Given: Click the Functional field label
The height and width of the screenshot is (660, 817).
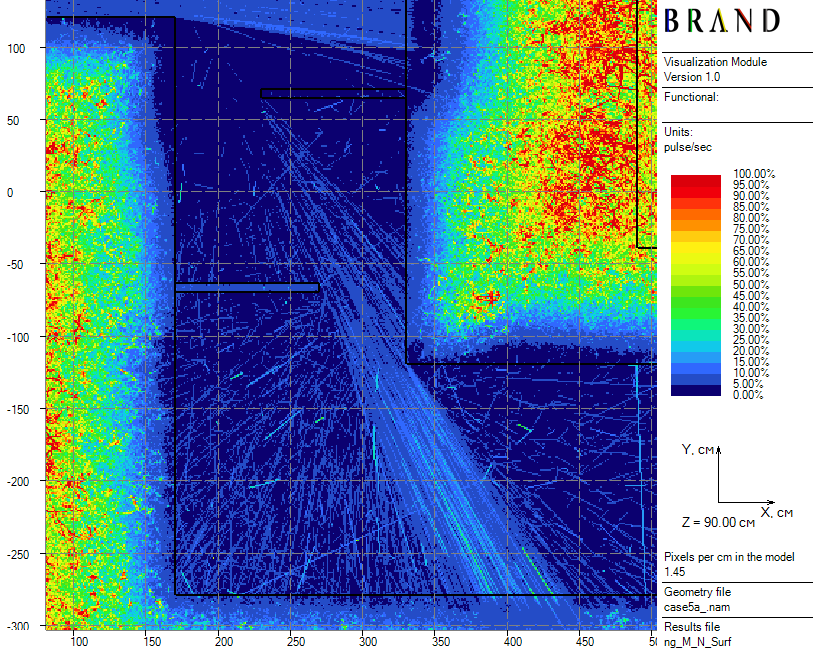Looking at the screenshot, I should (x=691, y=97).
